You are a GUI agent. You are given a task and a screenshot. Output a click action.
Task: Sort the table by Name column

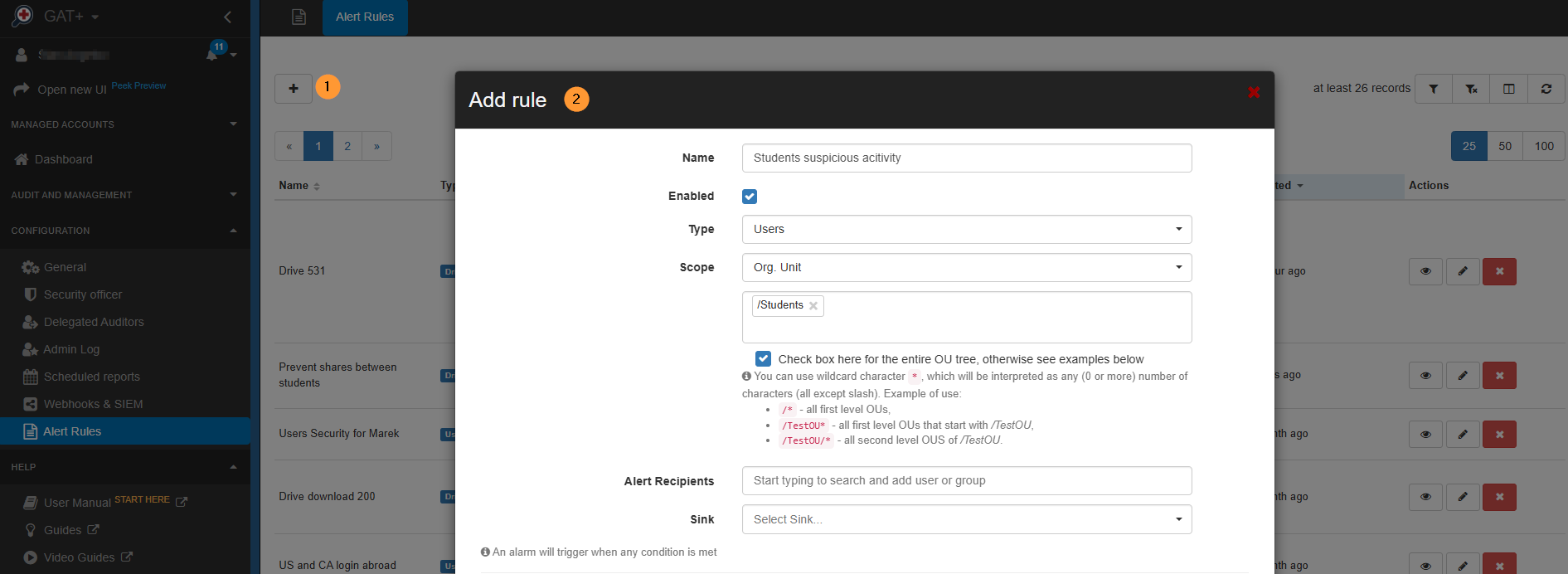[299, 186]
